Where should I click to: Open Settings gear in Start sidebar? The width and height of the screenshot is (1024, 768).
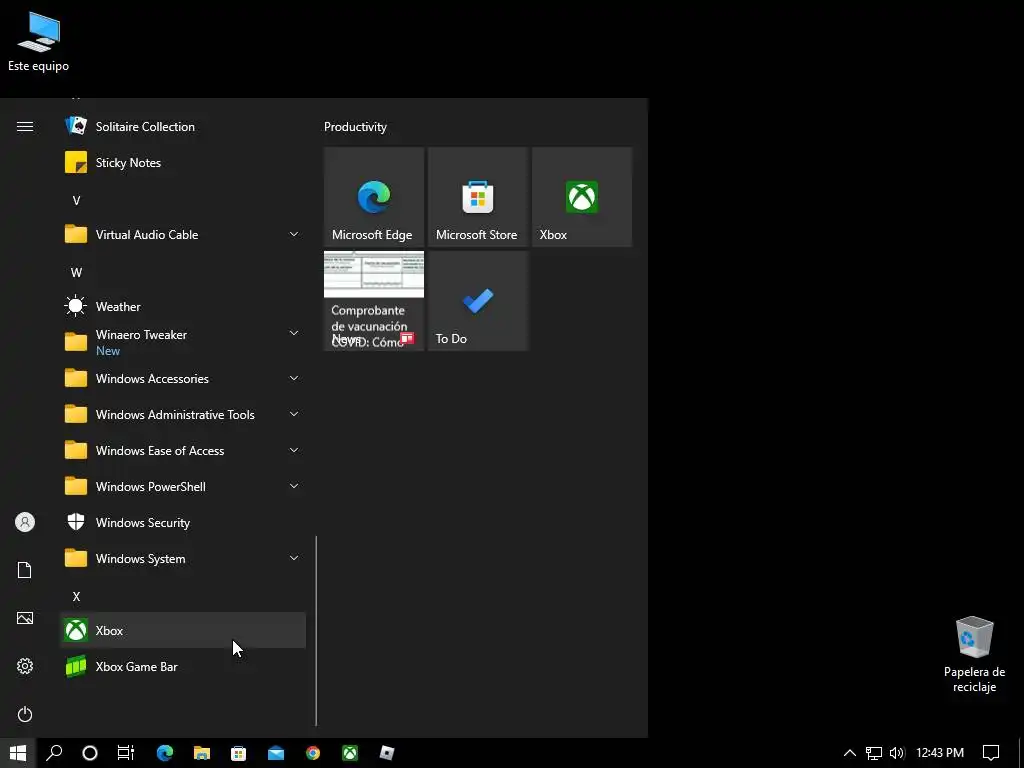pos(25,666)
